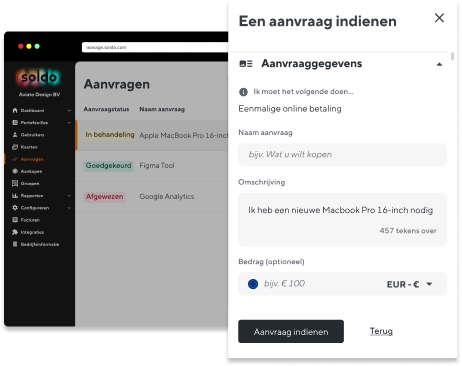Select the In behandeling MacBook Pro row
The height and width of the screenshot is (366, 462).
[152, 135]
